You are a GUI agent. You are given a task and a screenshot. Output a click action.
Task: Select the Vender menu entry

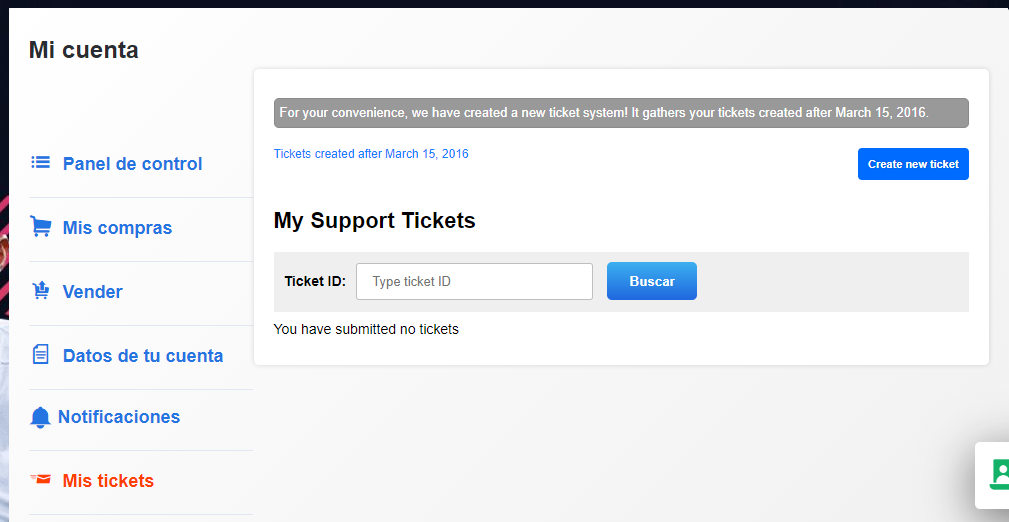93,292
